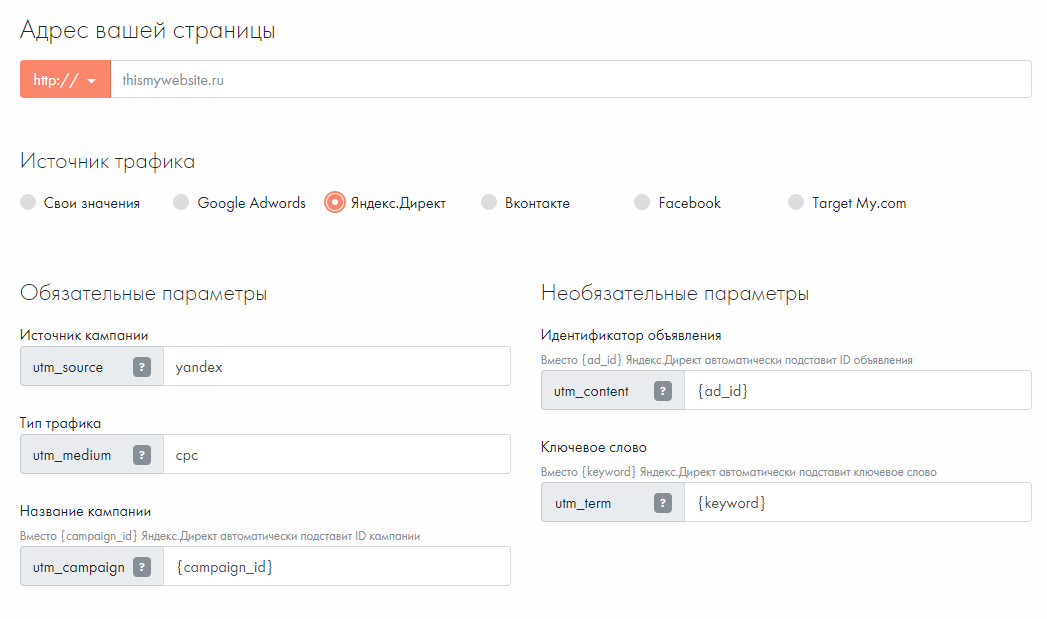The image size is (1047, 619).
Task: Click the utm_content field with {ad_id}
Action: [x=857, y=391]
